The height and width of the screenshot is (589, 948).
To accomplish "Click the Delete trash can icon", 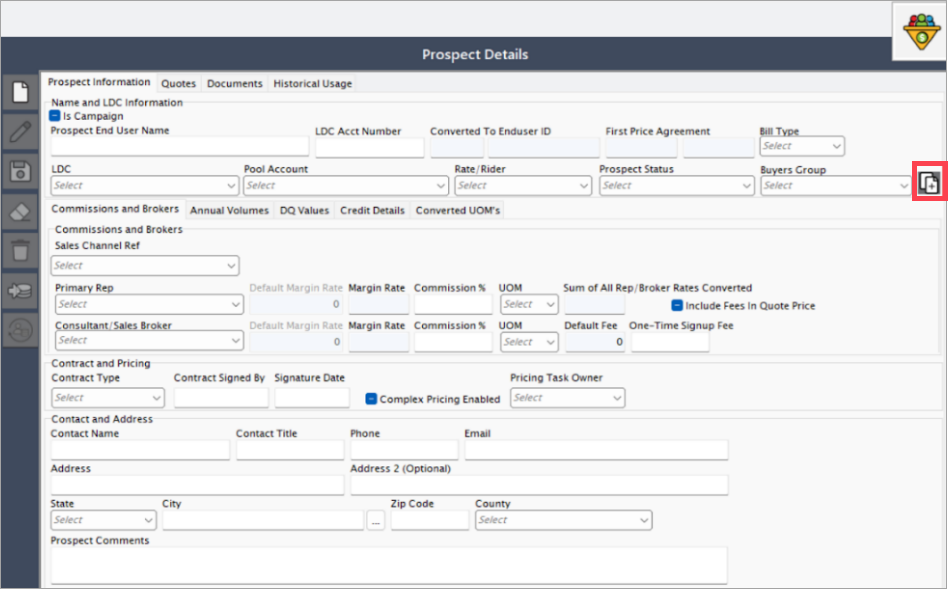I will tap(20, 251).
